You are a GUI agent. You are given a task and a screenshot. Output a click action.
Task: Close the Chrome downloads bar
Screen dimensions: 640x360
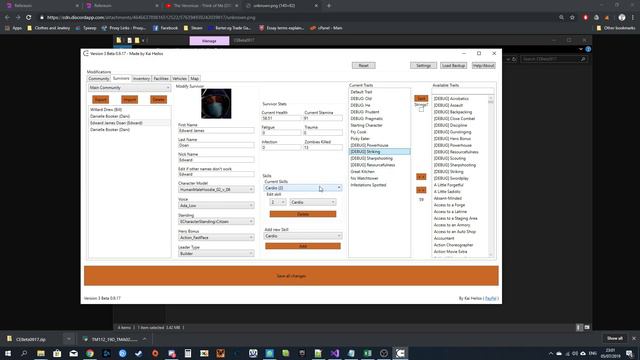point(633,338)
